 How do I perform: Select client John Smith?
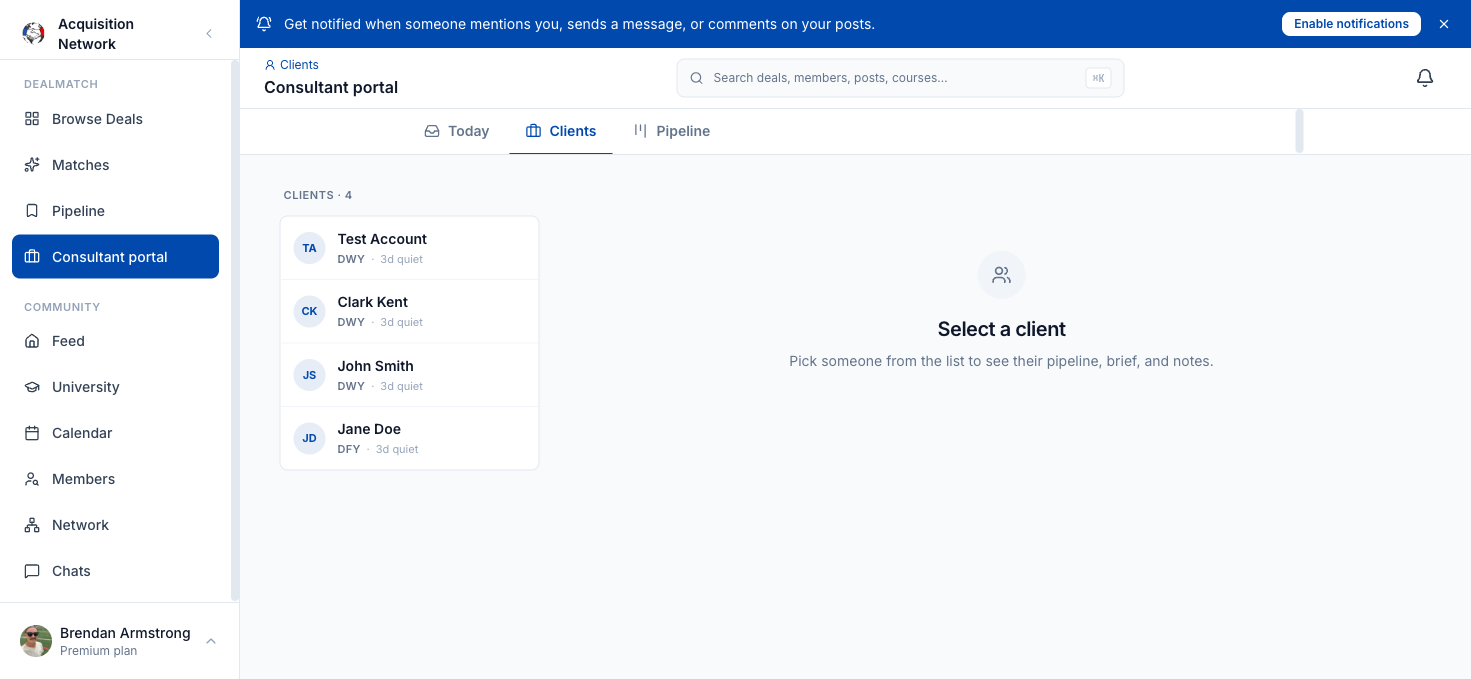click(410, 375)
